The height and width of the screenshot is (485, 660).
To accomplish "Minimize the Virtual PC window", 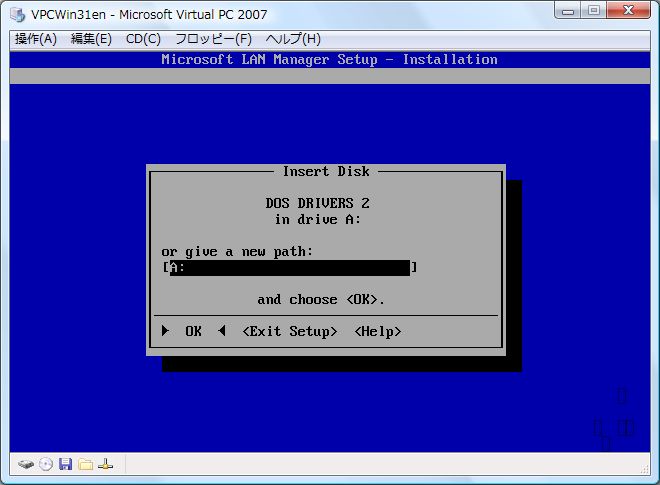I will tap(568, 11).
